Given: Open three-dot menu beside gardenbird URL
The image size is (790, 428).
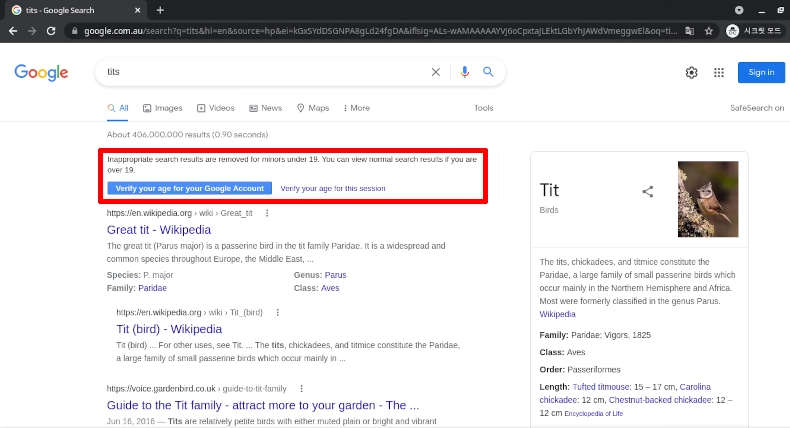Looking at the screenshot, I should [301, 389].
